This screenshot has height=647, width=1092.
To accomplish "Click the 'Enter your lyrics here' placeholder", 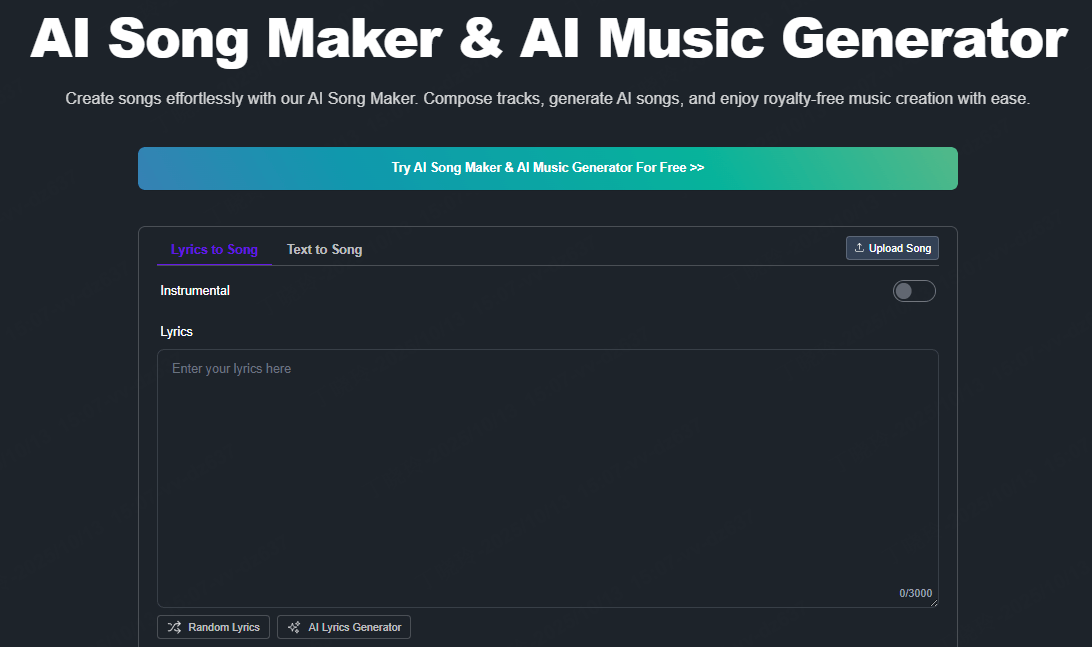I will click(x=231, y=369).
